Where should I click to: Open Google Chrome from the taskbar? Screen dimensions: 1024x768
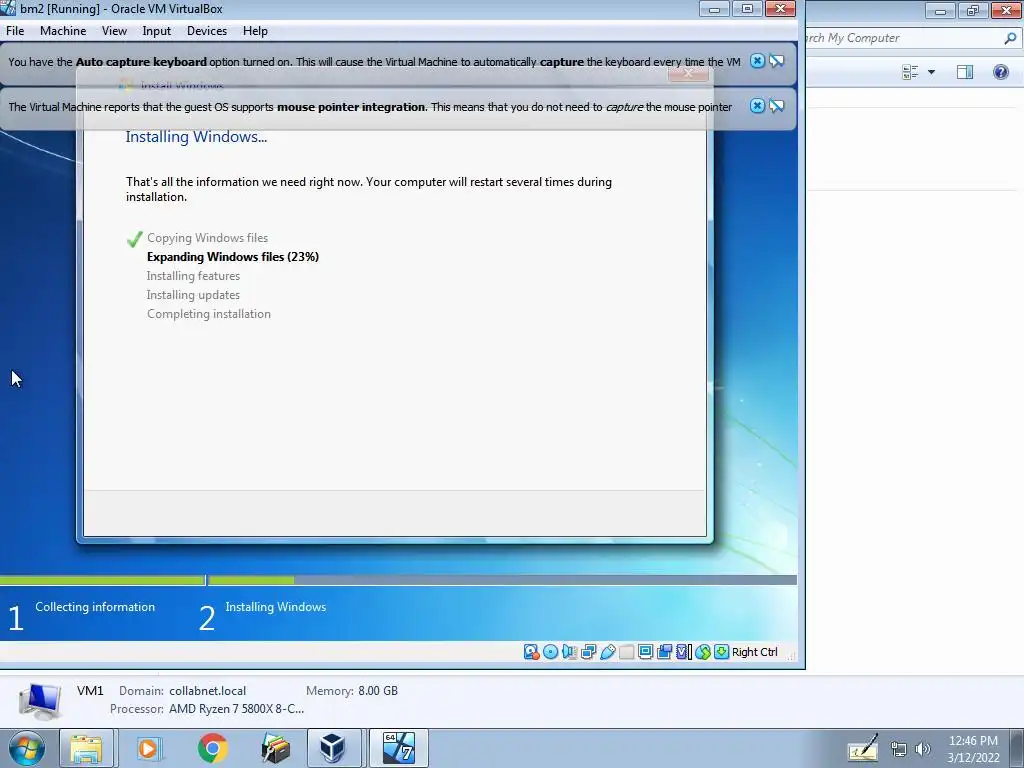212,748
